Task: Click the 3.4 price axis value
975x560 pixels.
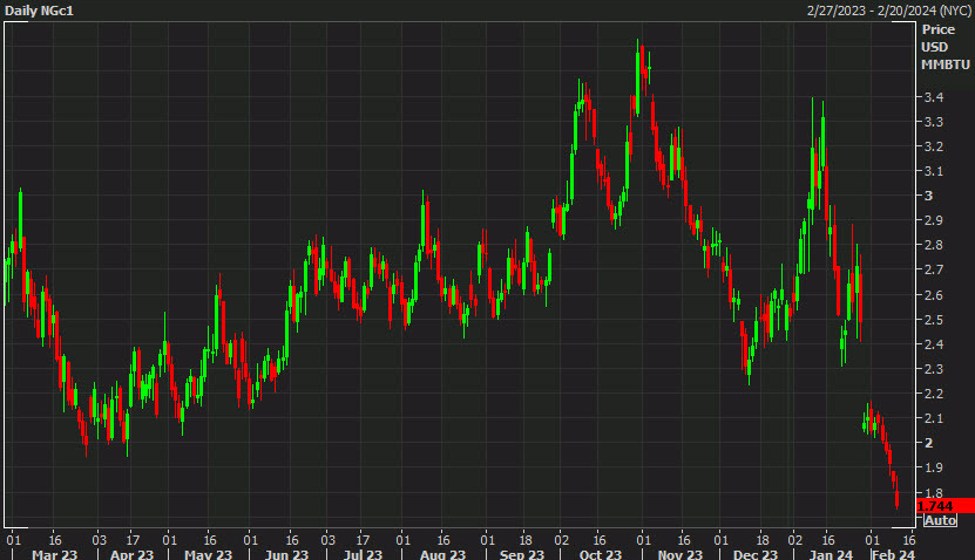Action: point(935,97)
